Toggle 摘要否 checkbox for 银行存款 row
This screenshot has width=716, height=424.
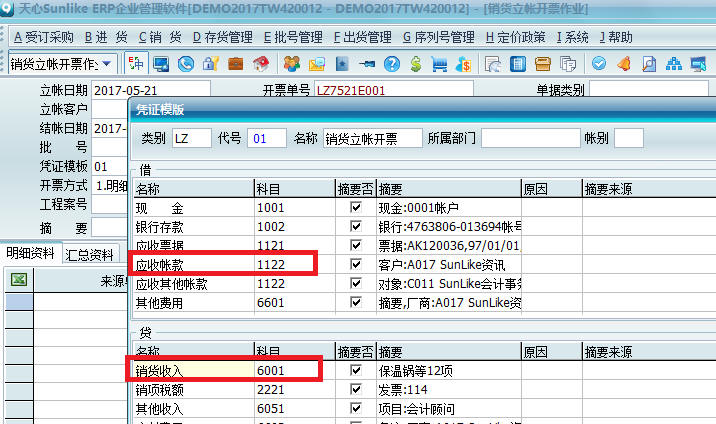pos(355,226)
